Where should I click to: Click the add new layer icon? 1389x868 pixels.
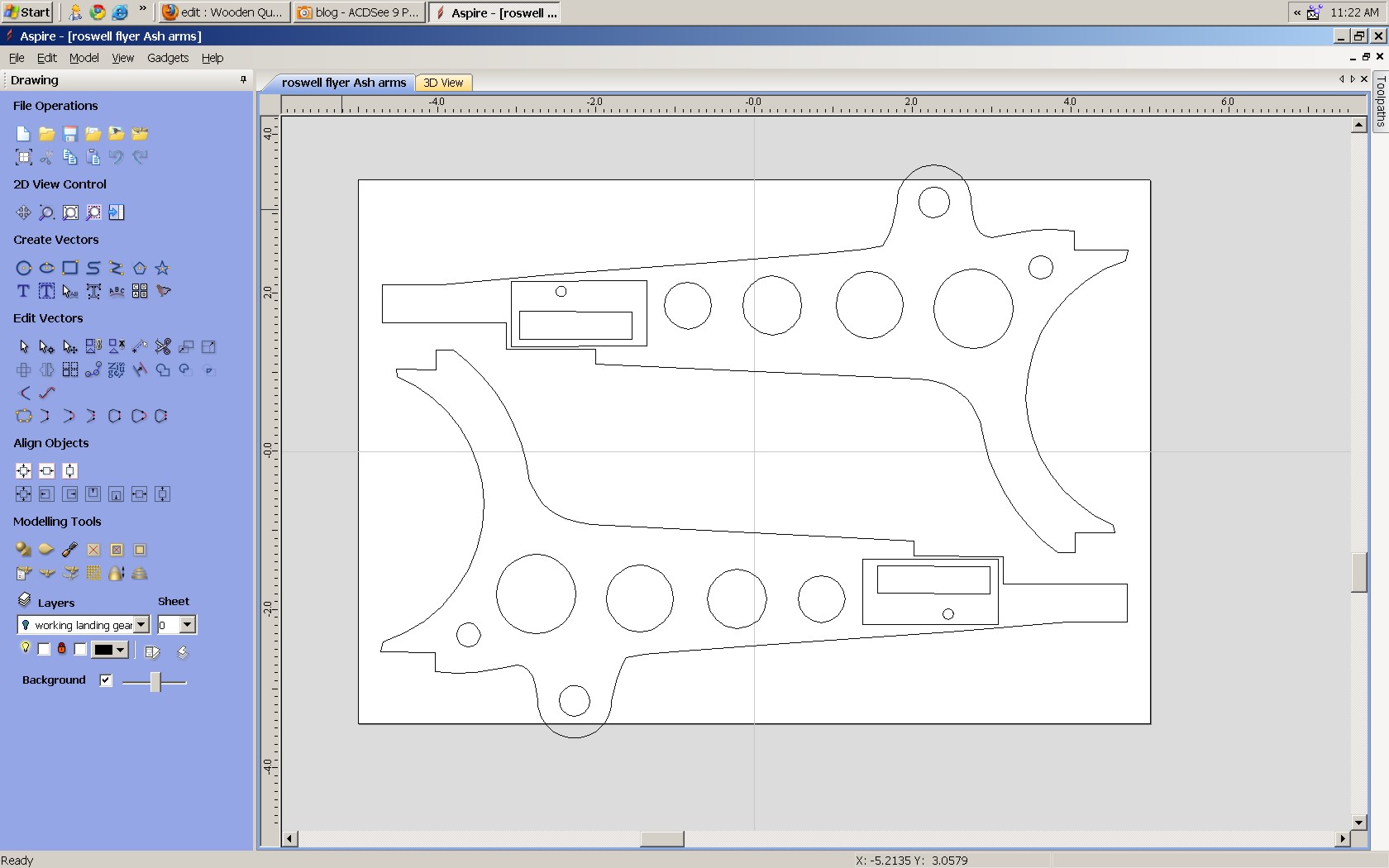[183, 652]
